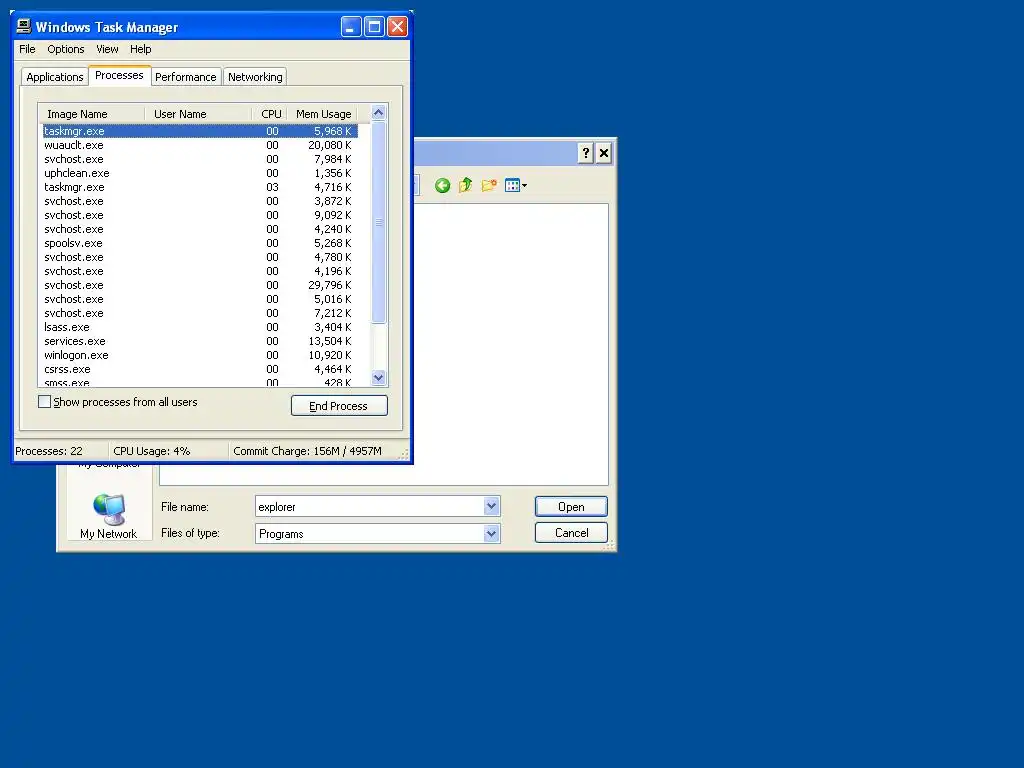Select the highlighted taskmgr.exe row using 5,968 K
This screenshot has height=768, width=1024.
click(x=198, y=131)
